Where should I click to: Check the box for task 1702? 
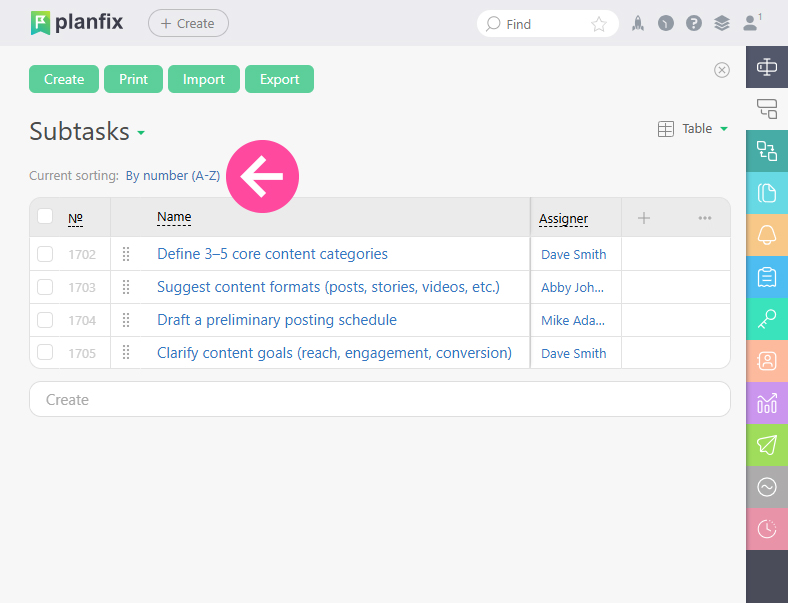45,254
